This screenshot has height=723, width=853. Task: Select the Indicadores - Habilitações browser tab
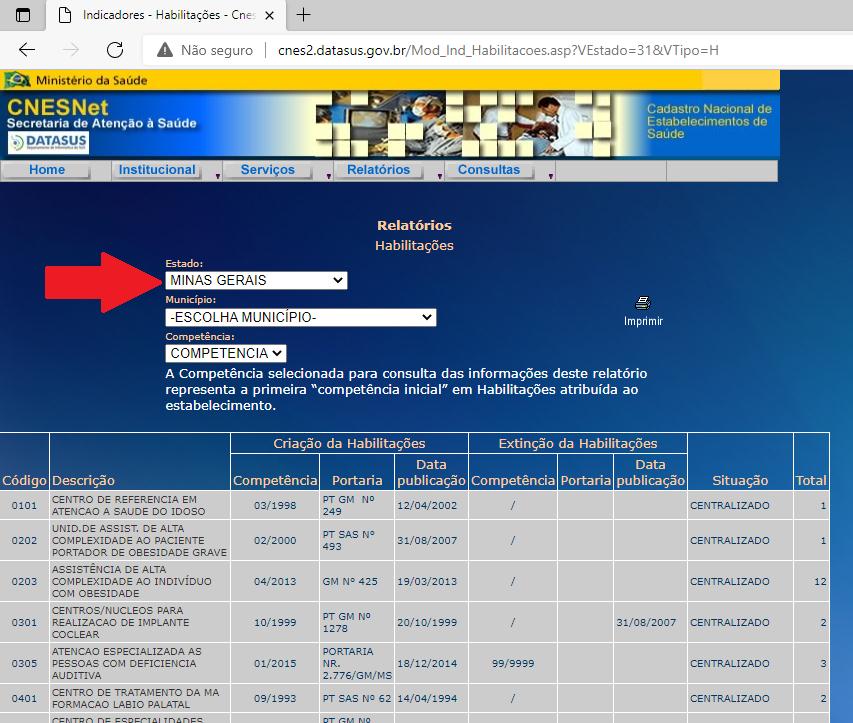(x=166, y=15)
